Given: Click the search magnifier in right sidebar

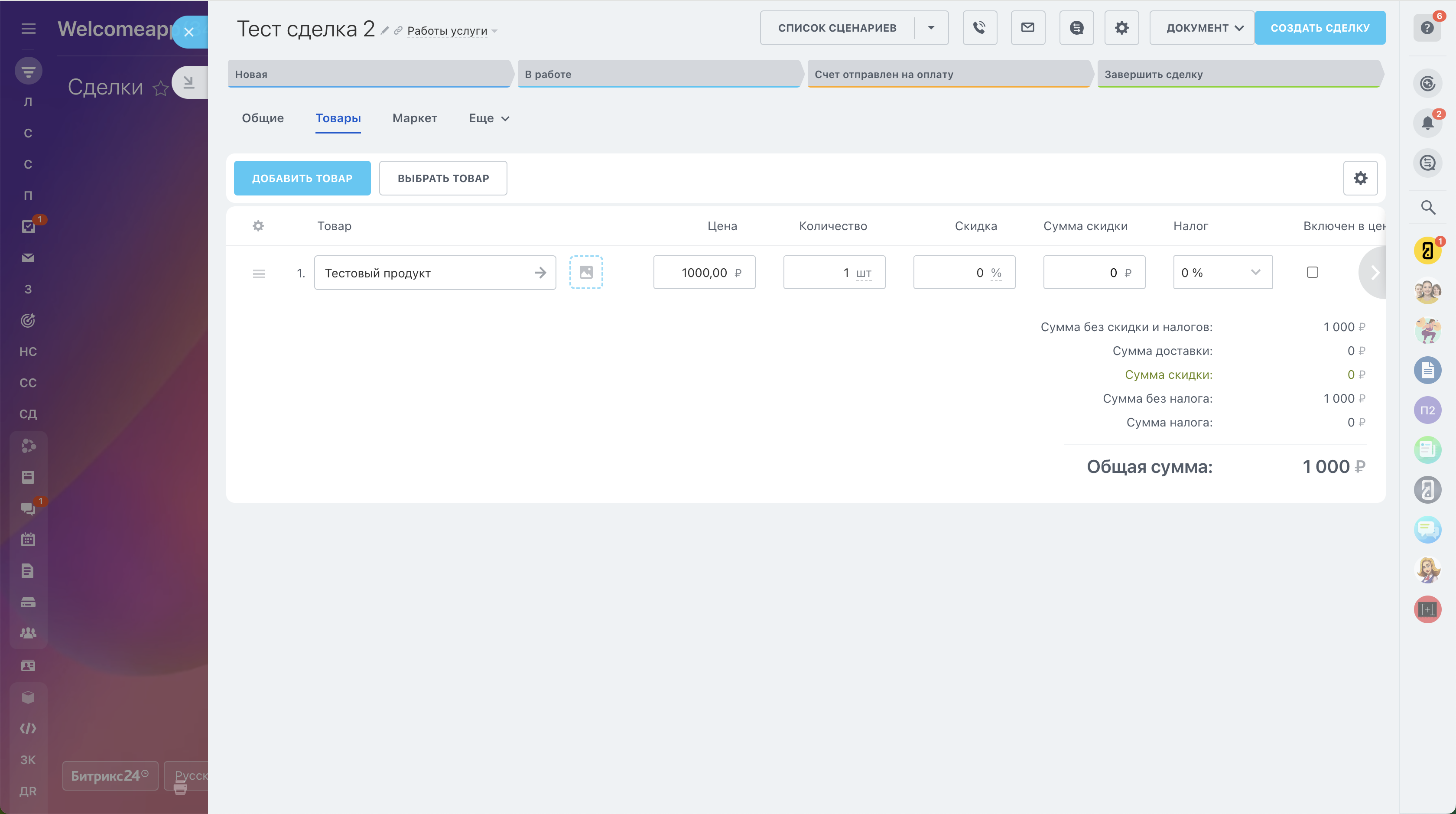Looking at the screenshot, I should (x=1428, y=208).
